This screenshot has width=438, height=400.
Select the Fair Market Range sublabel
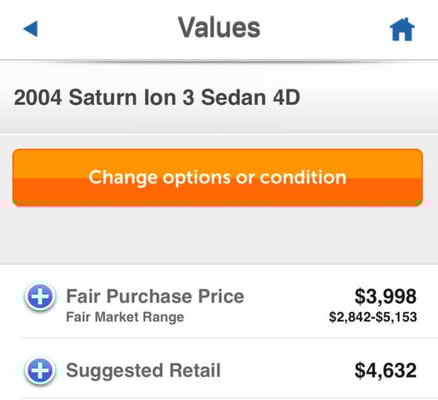tap(125, 317)
